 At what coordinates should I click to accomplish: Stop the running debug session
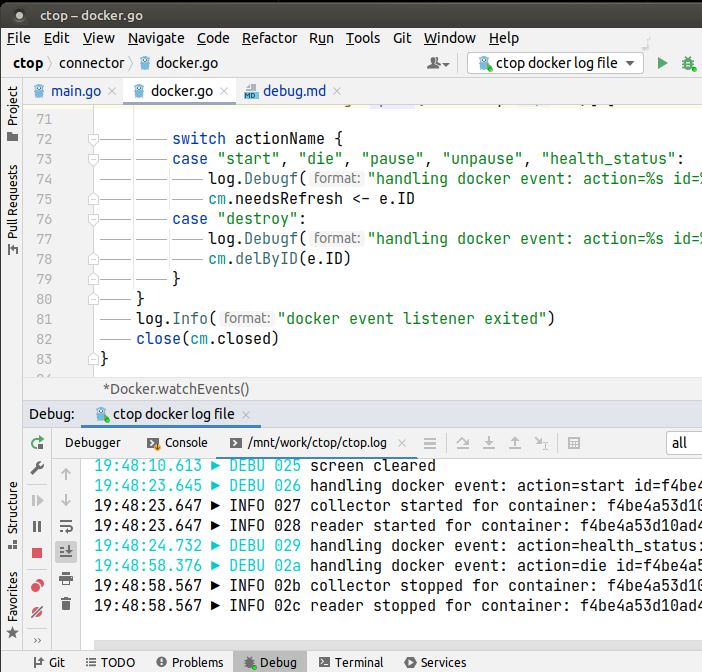point(37,552)
